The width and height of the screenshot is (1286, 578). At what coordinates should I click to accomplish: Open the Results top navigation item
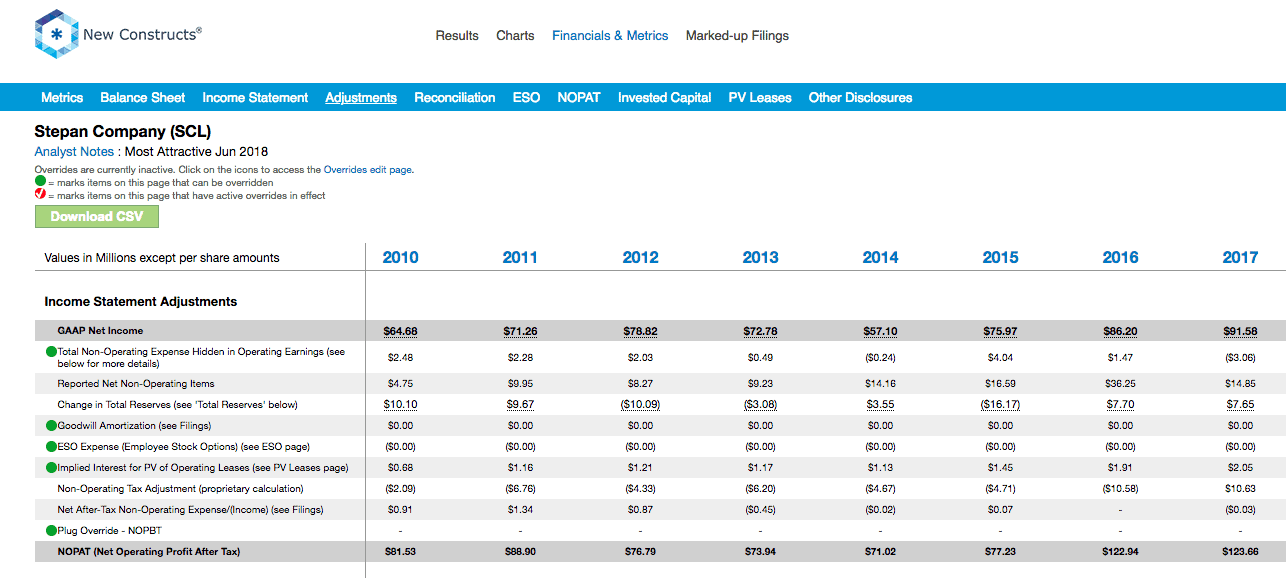tap(457, 35)
